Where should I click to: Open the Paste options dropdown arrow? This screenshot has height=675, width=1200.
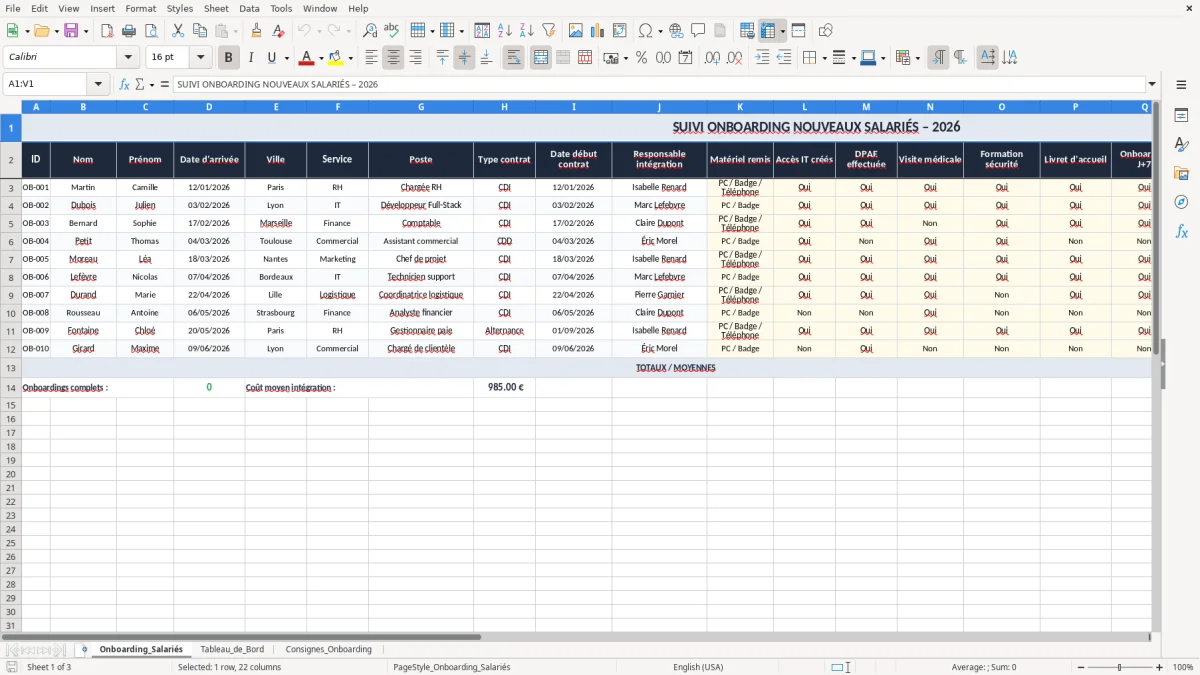[x=236, y=31]
